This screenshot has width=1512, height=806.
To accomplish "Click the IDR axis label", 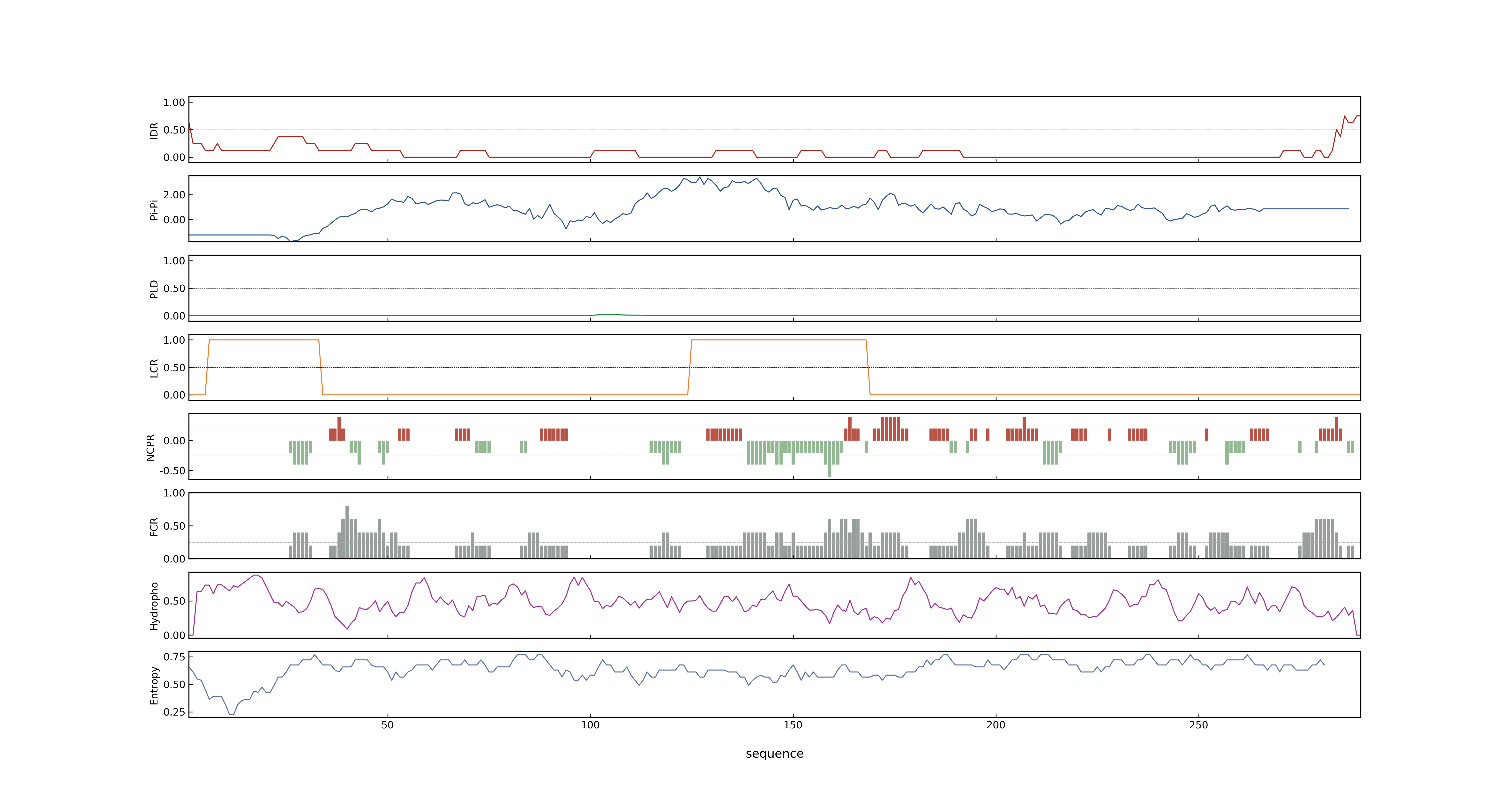I will click(x=154, y=130).
